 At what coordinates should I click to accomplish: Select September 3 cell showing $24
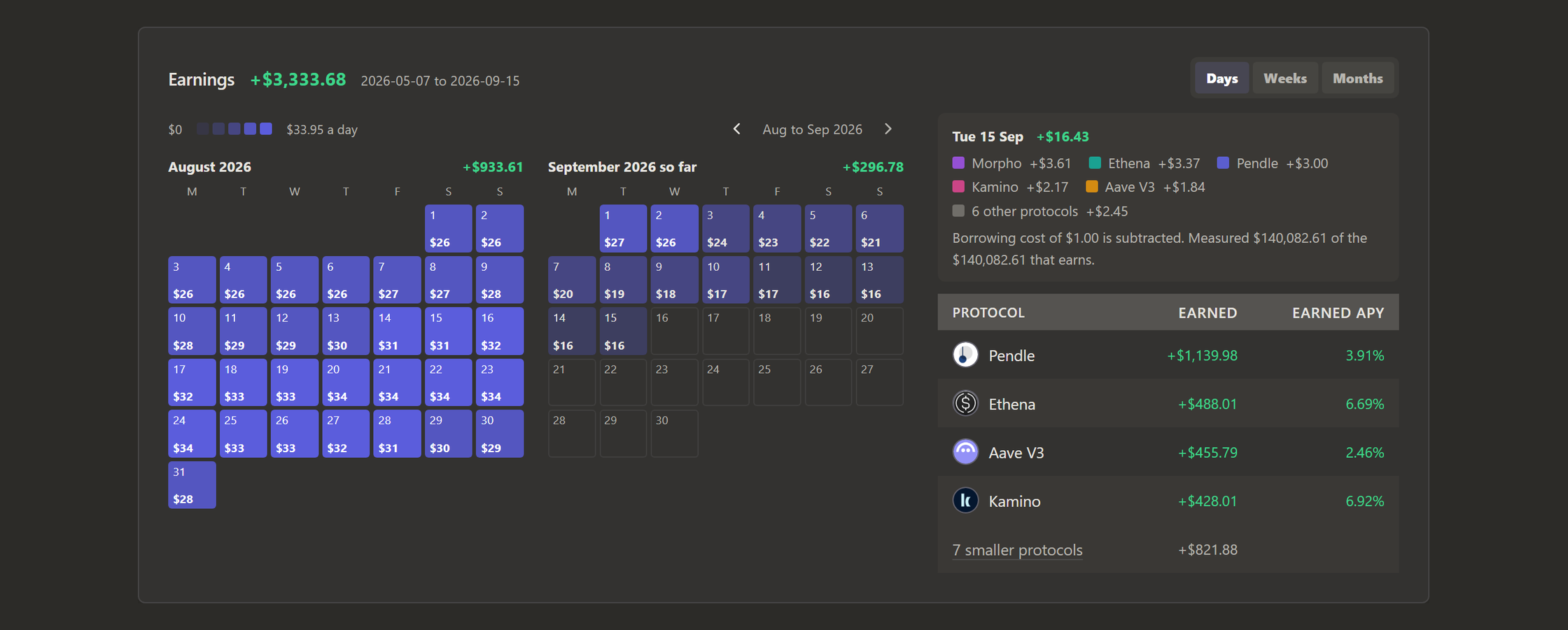coord(726,228)
